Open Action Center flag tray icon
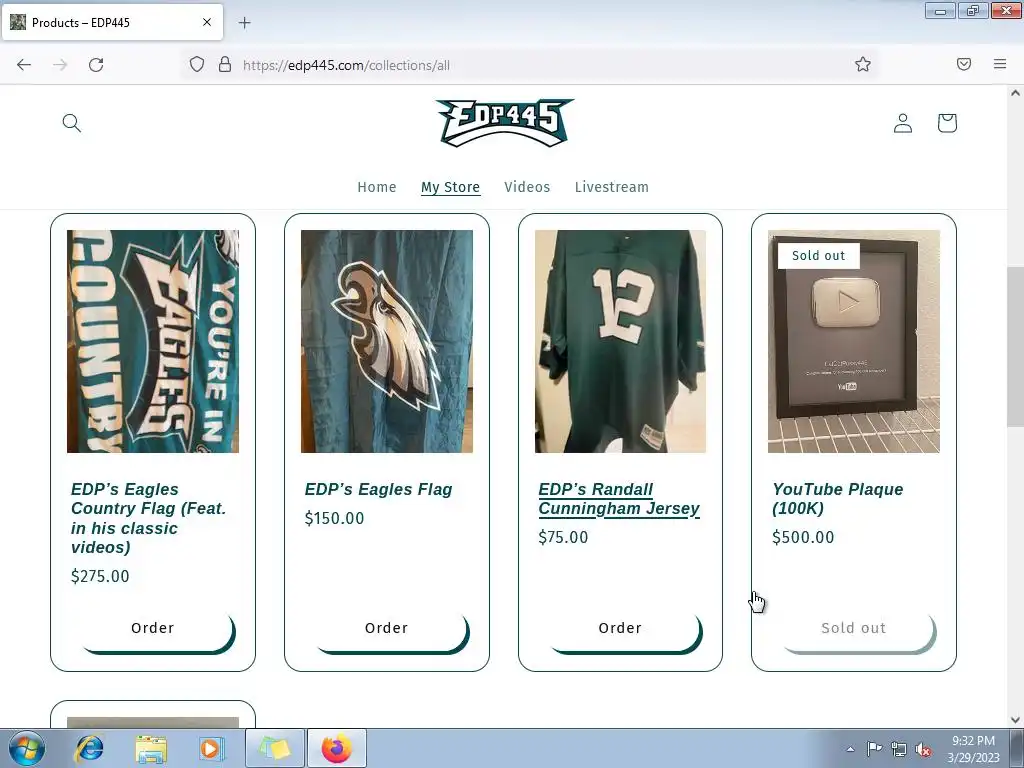 point(874,748)
